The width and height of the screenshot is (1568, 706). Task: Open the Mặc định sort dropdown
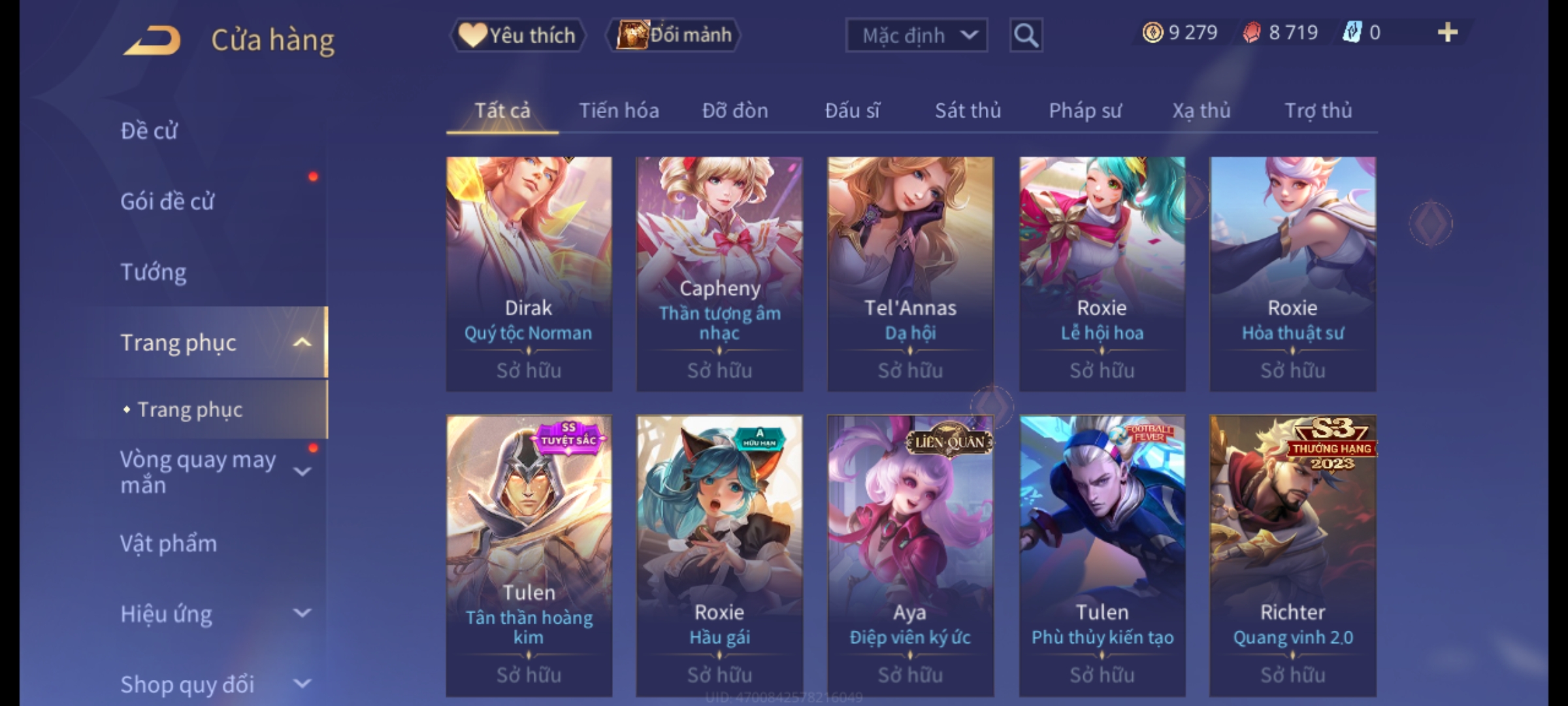coord(916,35)
